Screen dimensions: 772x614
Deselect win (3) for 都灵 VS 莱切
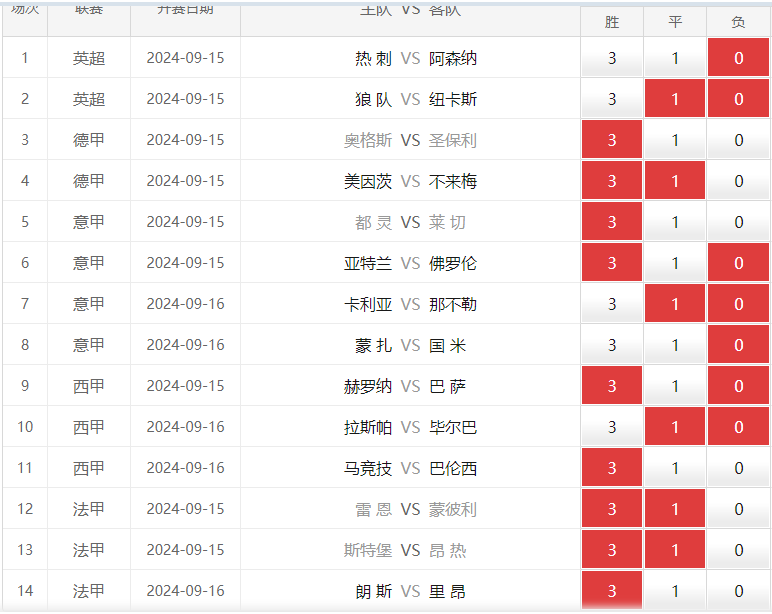point(612,222)
